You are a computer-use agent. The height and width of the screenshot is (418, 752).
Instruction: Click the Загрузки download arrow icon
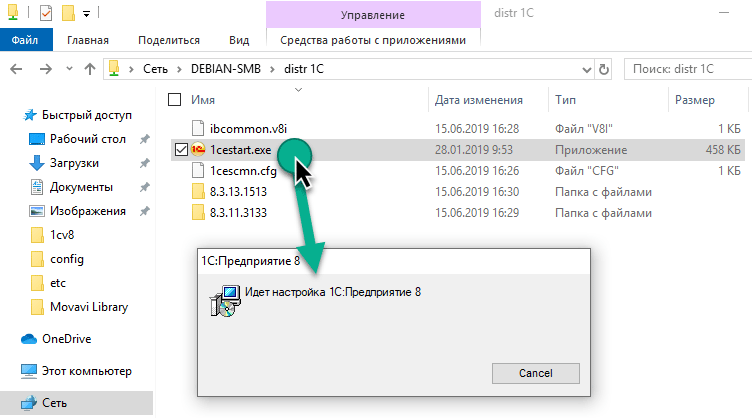[36, 163]
